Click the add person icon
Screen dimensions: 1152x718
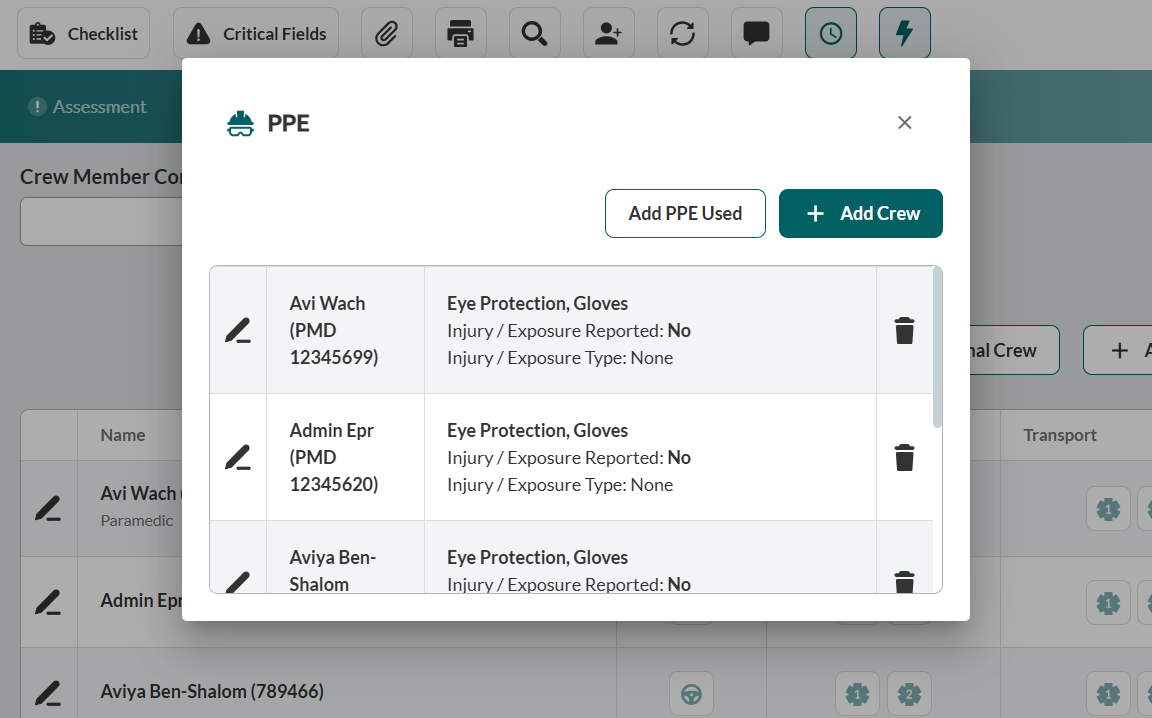[x=608, y=34]
